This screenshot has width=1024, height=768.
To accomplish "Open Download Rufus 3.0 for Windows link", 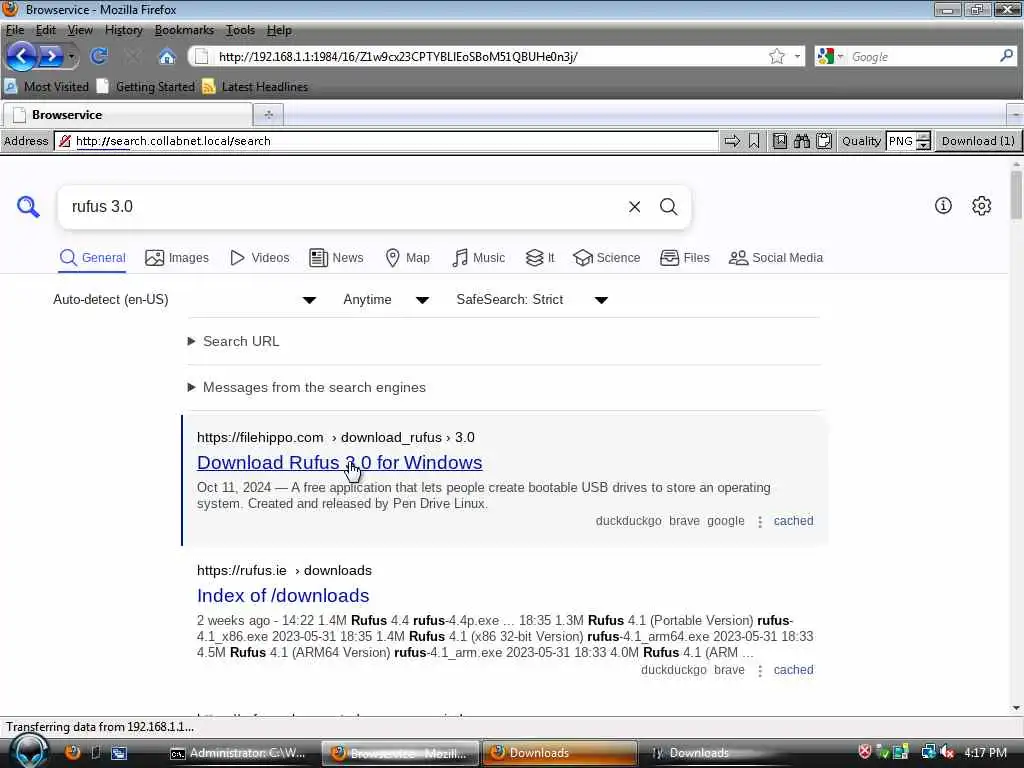I will [340, 462].
